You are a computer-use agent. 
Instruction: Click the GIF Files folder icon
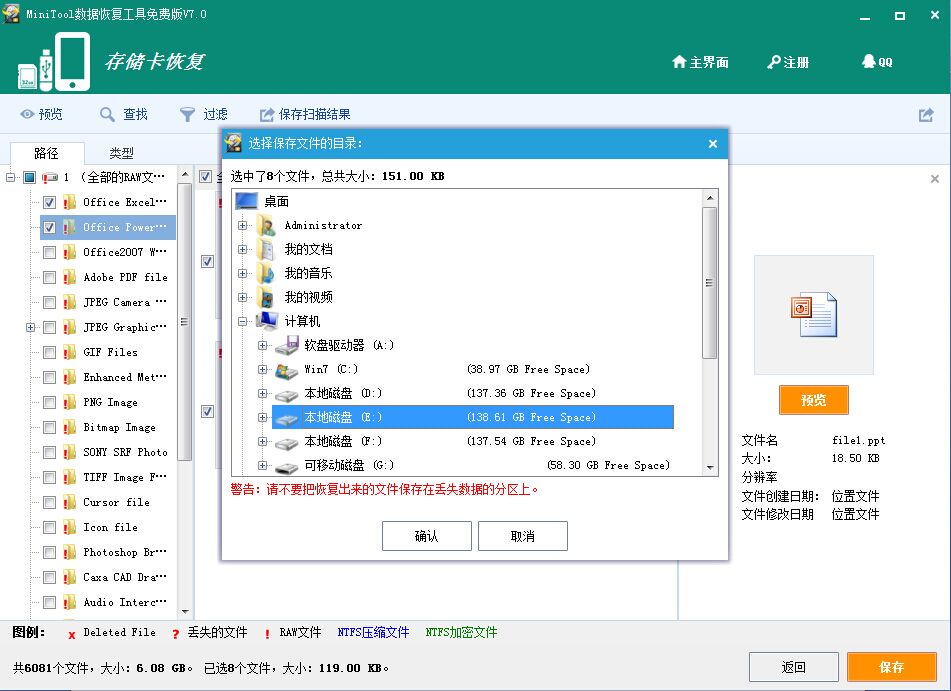tap(70, 352)
